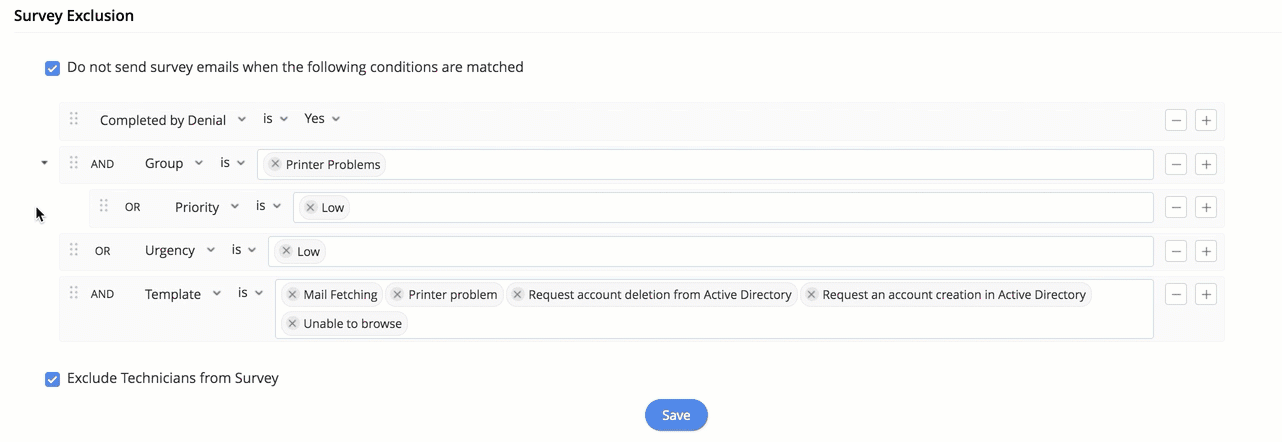Add a condition after the Group row
The image size is (1282, 442).
[1206, 164]
